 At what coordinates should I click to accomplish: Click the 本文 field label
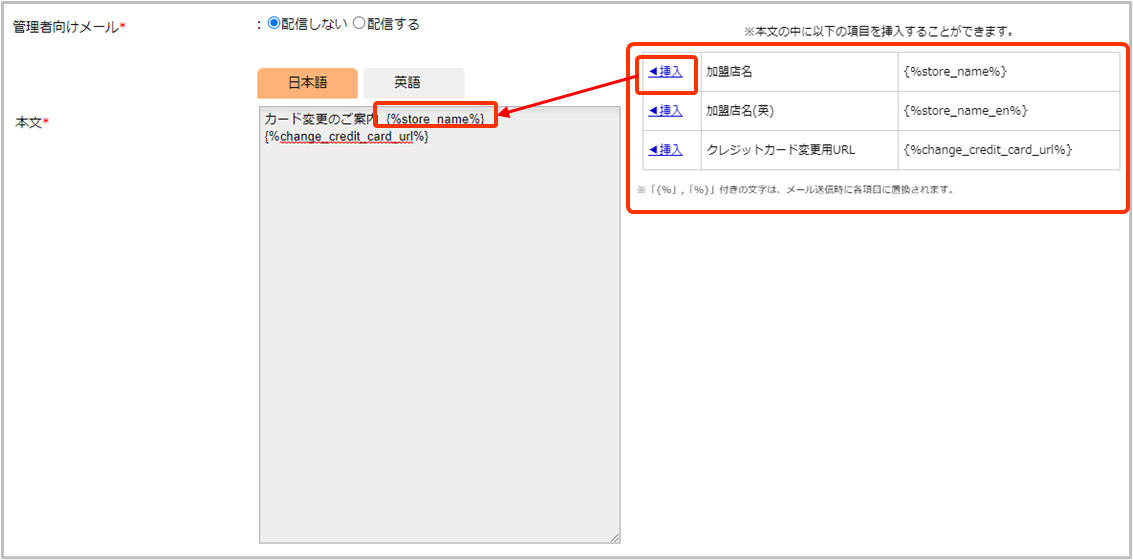pyautogui.click(x=28, y=122)
